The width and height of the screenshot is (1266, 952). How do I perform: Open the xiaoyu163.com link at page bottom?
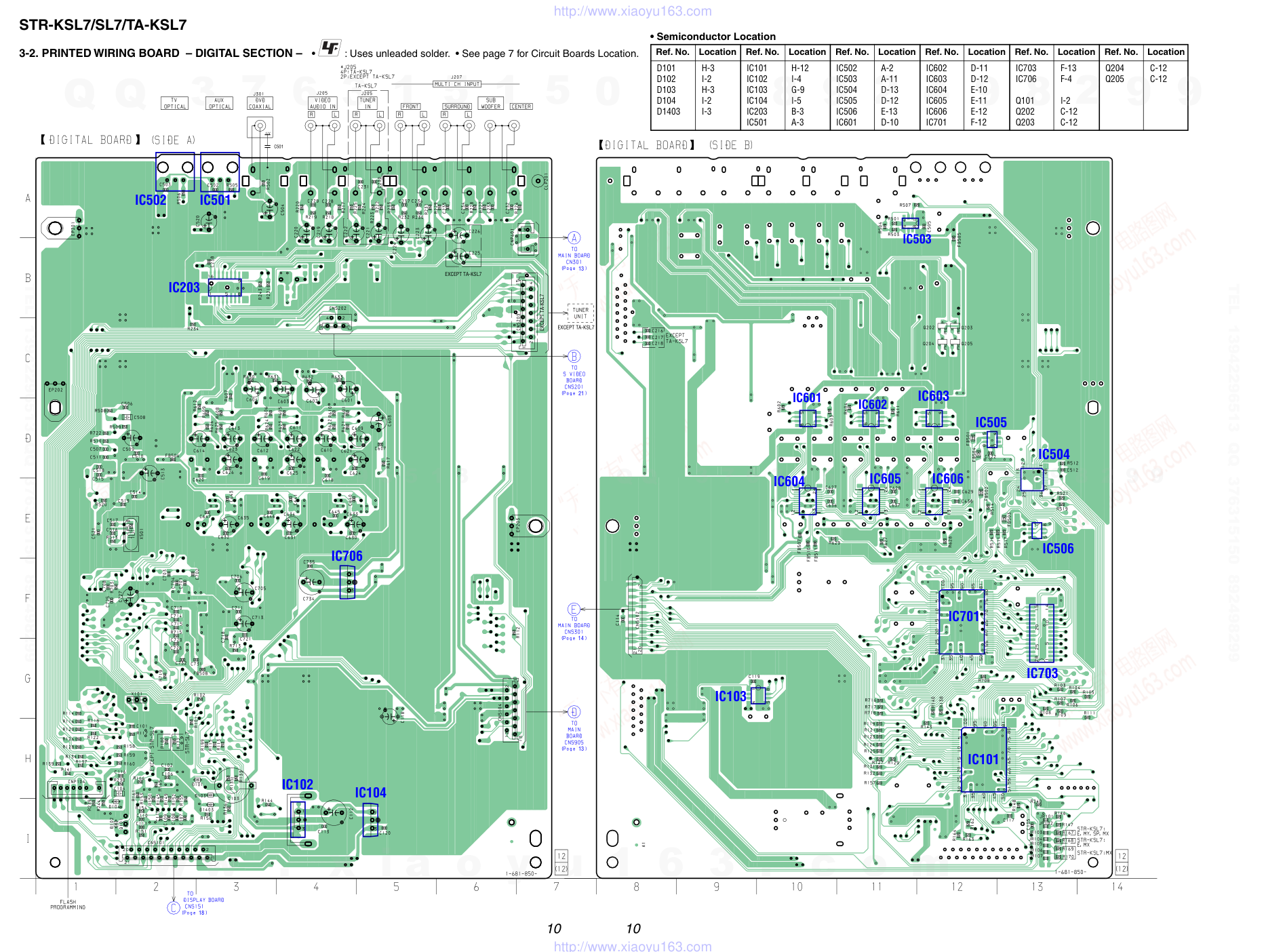click(x=632, y=946)
